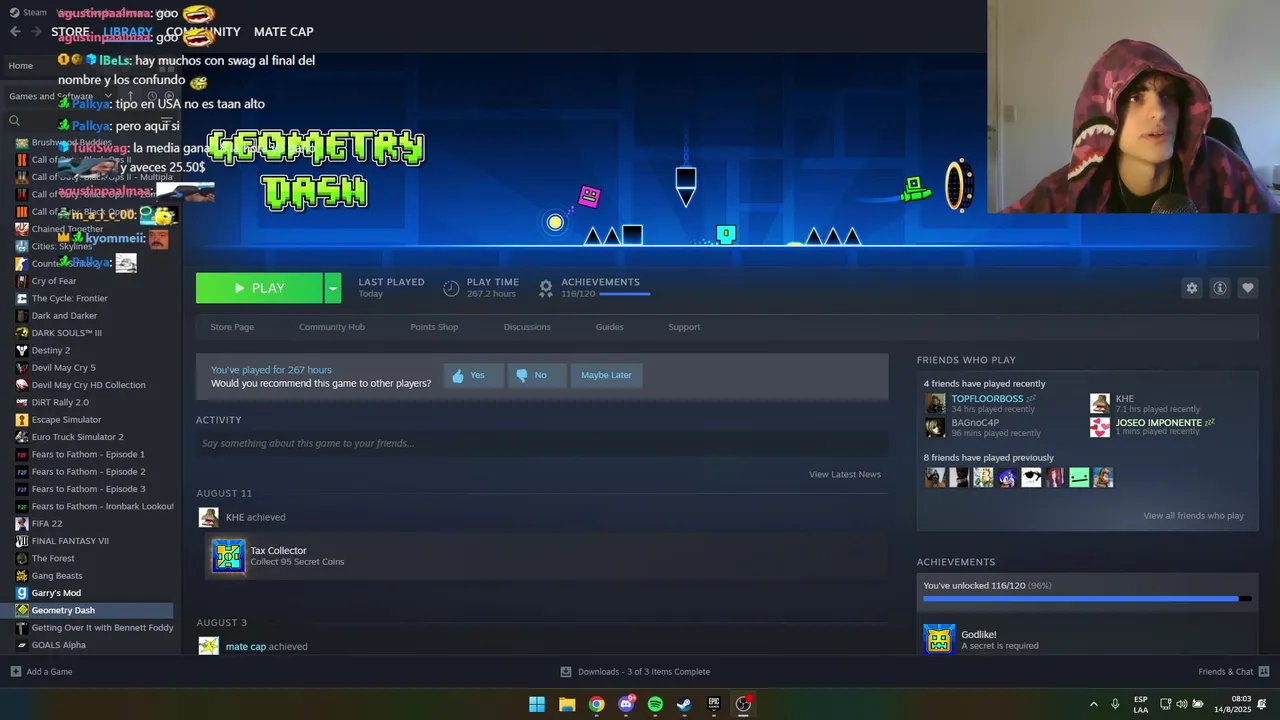Image resolution: width=1280 pixels, height=720 pixels.
Task: Click the microphone icon in system tray
Action: click(1115, 704)
